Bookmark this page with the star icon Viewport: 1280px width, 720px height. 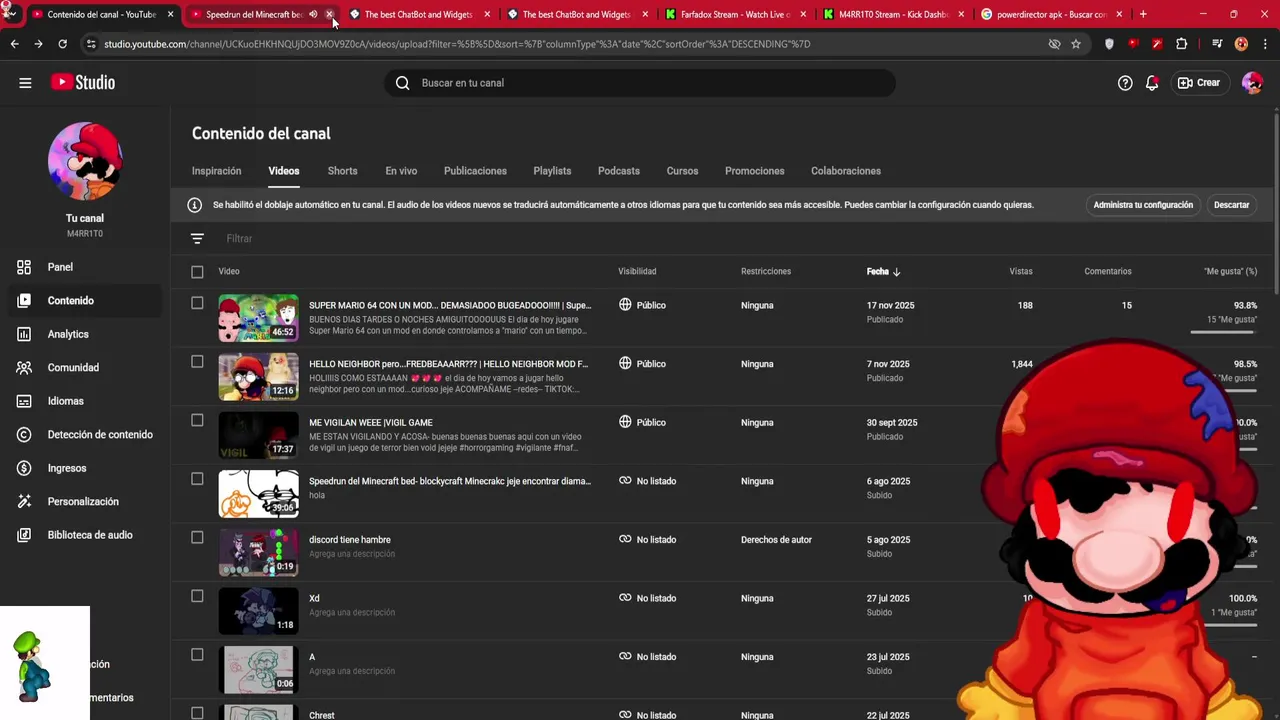(1076, 44)
